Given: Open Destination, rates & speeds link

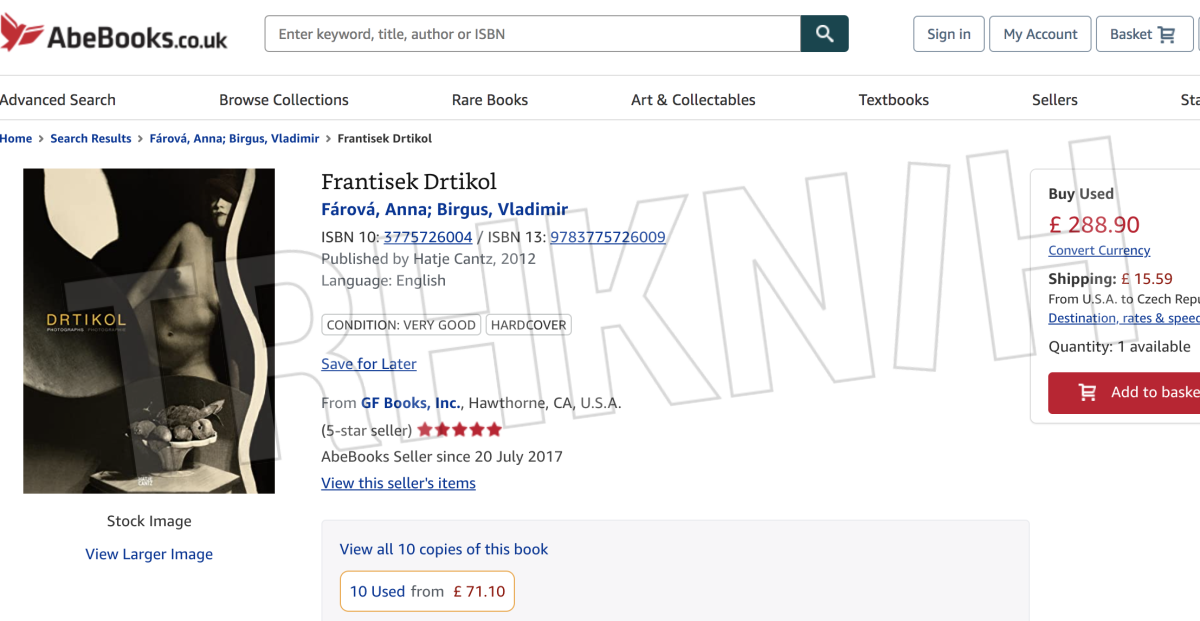Looking at the screenshot, I should point(1124,318).
